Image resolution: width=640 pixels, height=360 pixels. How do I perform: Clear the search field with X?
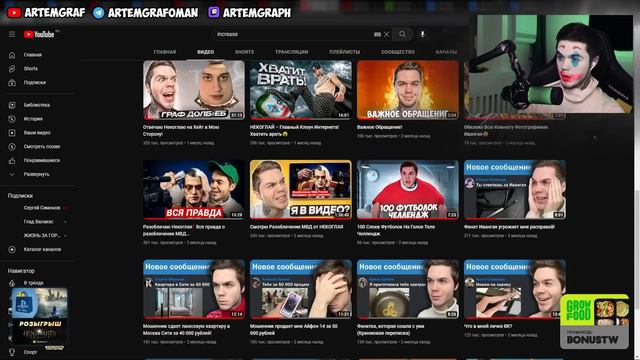387,34
